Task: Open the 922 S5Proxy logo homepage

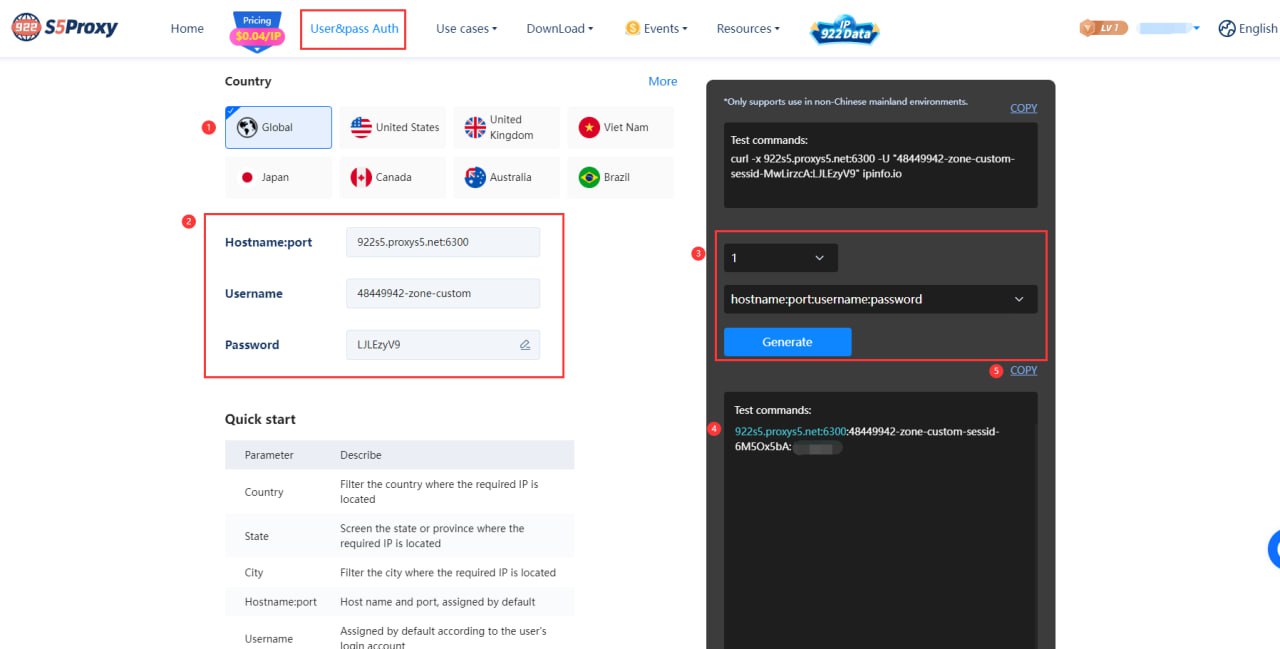Action: (65, 28)
